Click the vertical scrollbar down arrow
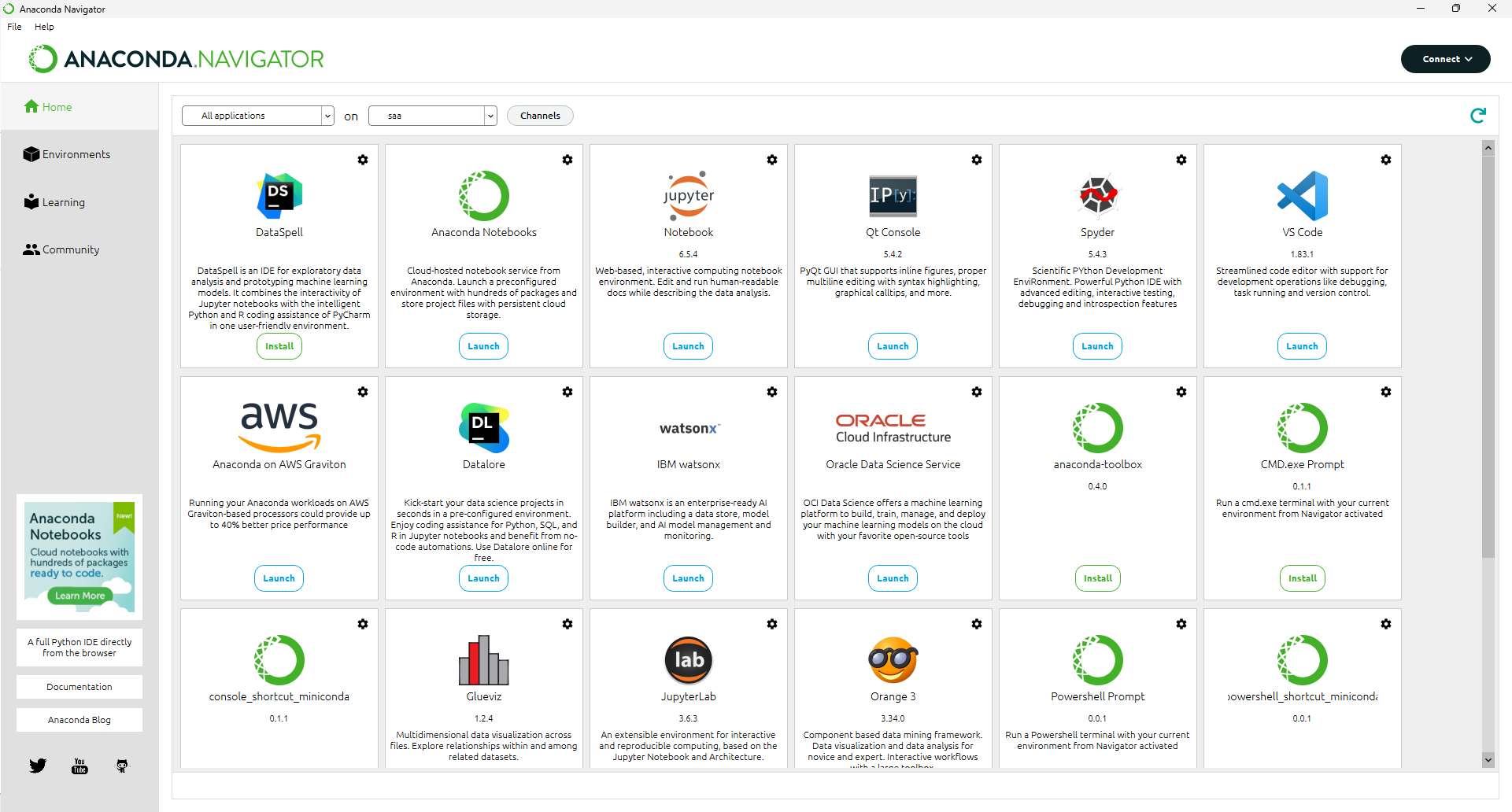 (1488, 760)
